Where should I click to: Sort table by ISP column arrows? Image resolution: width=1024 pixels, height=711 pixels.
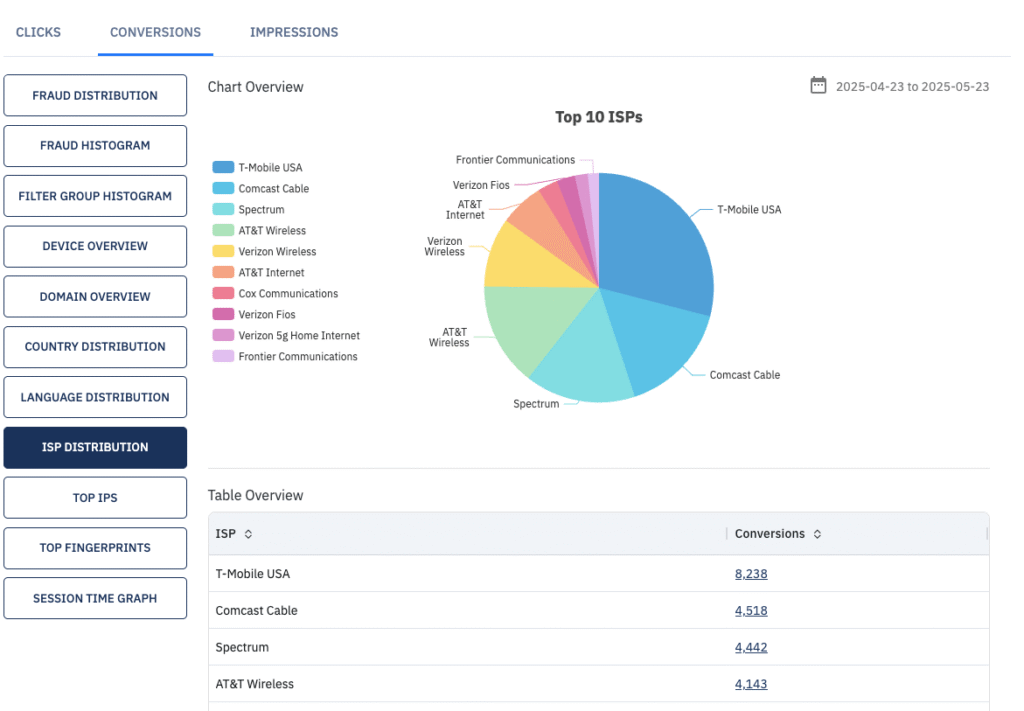248,534
